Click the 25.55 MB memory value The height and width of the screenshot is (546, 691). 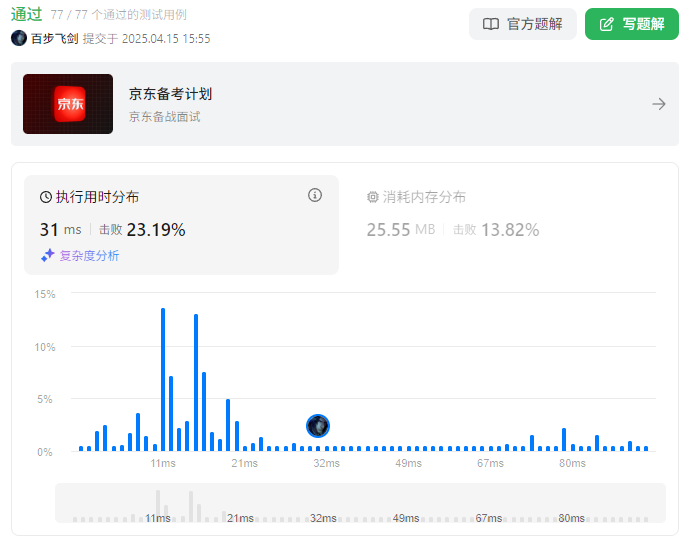[x=401, y=230]
